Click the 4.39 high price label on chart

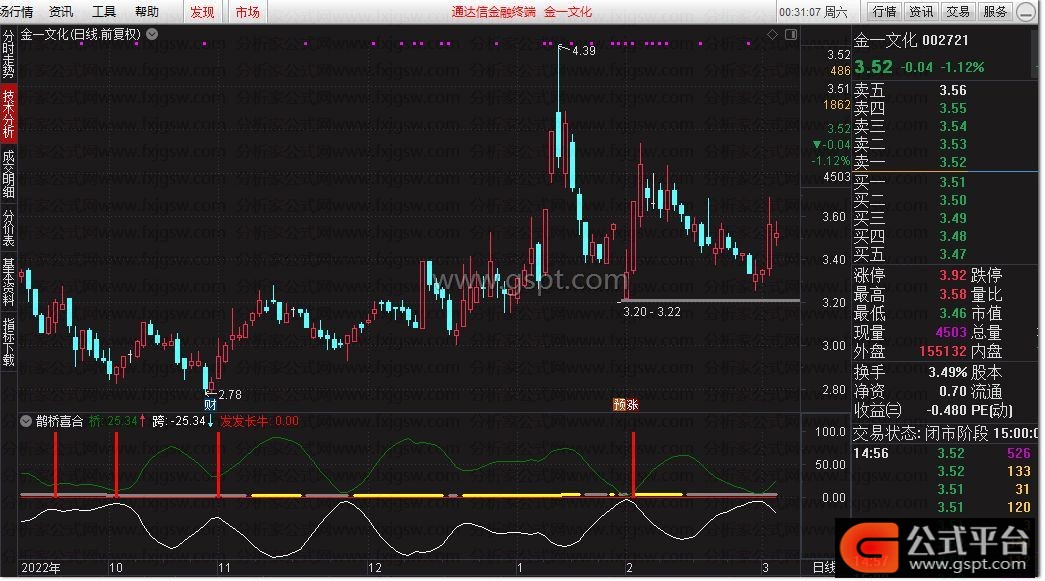[x=584, y=51]
